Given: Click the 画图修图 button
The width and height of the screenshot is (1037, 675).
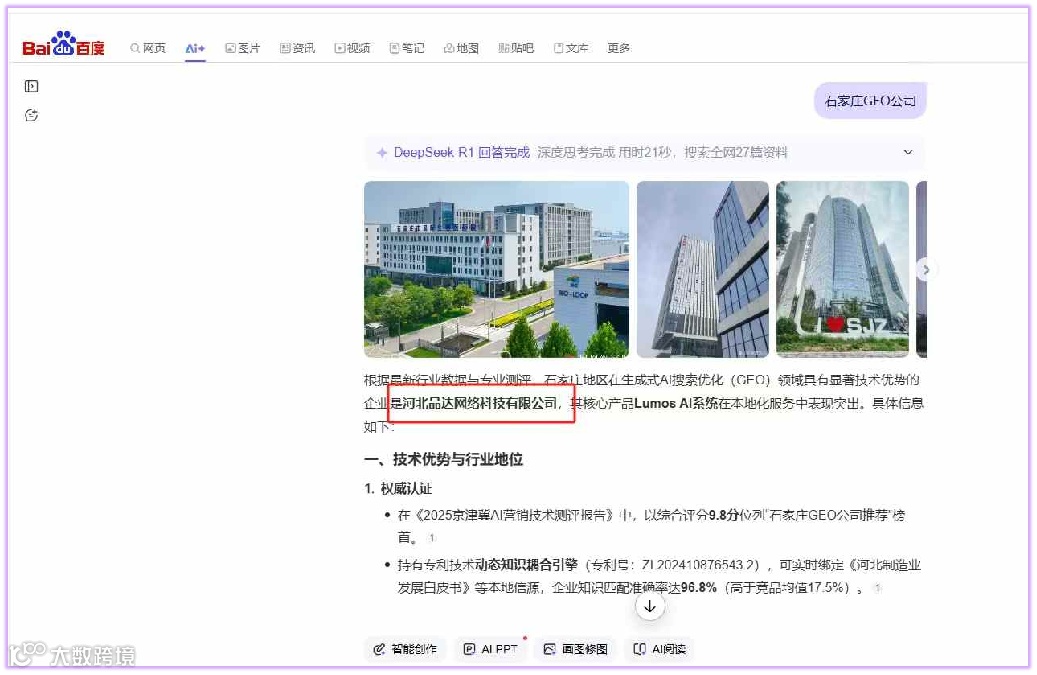Looking at the screenshot, I should click(x=576, y=649).
